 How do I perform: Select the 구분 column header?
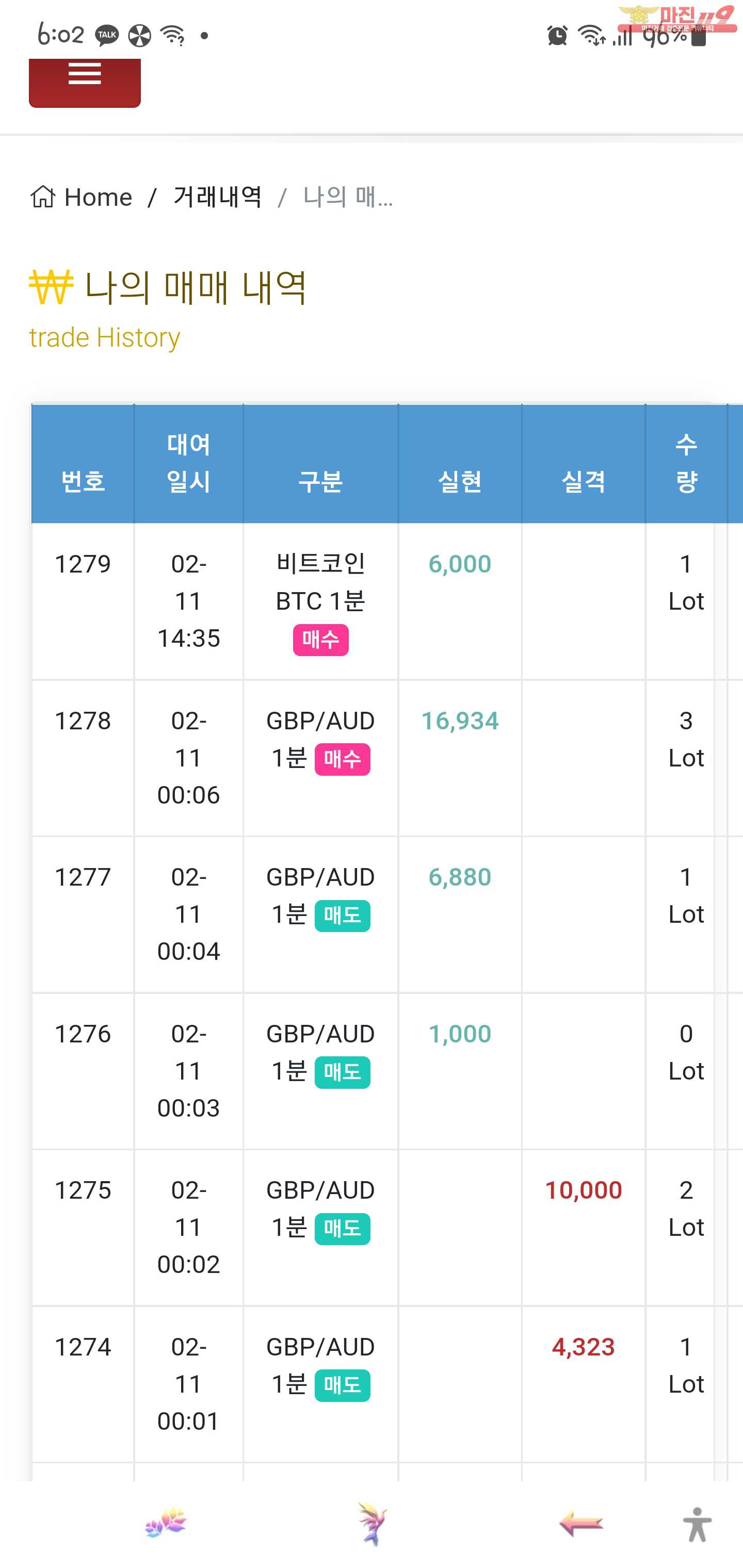[x=320, y=481]
